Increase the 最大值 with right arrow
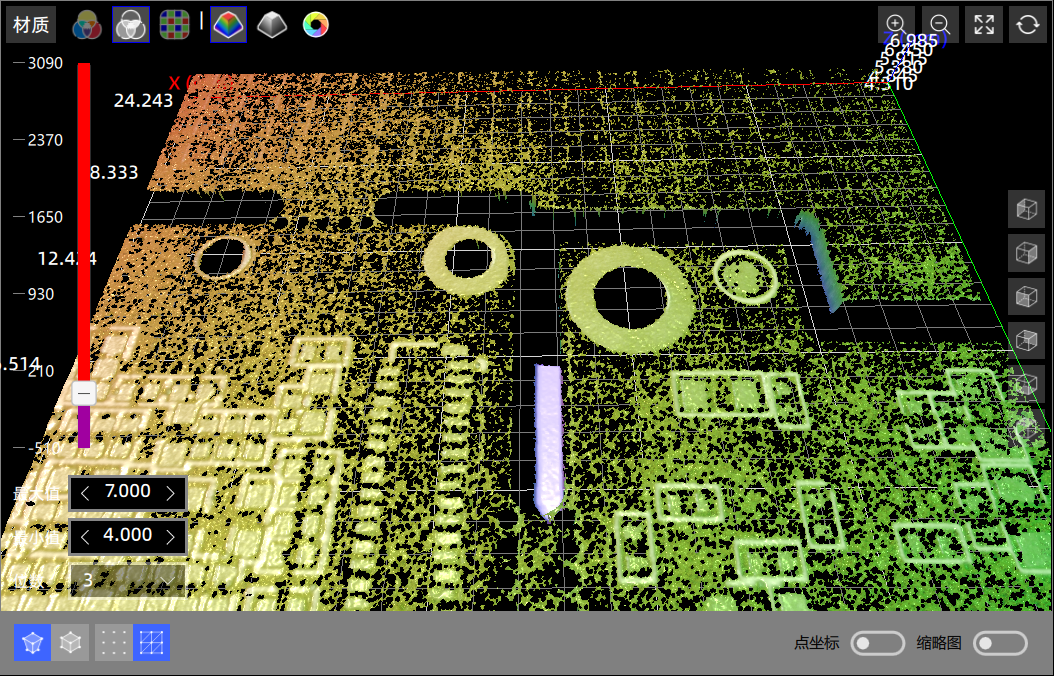Screen dimensions: 1054x676 click(x=171, y=492)
